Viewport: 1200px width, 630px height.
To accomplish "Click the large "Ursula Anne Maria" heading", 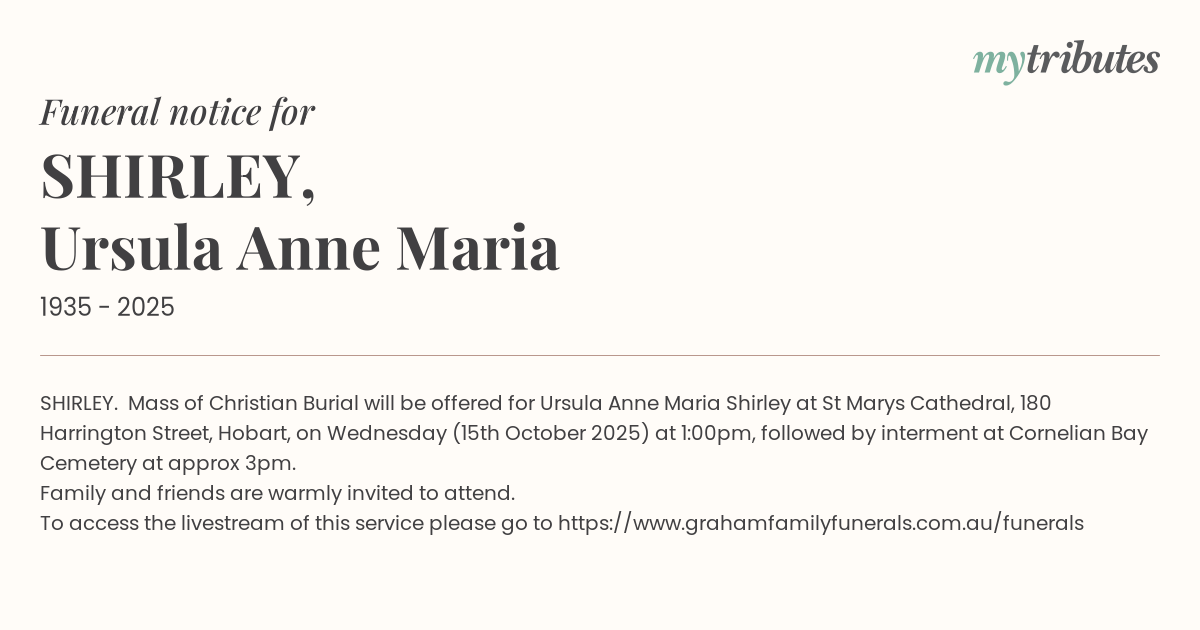I will 300,249.
